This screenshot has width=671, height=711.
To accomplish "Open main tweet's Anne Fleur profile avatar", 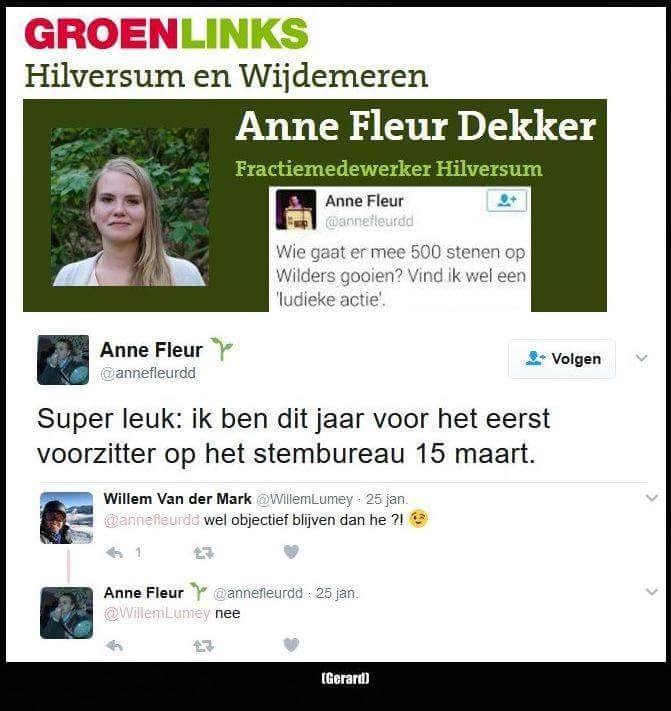I will [x=63, y=360].
